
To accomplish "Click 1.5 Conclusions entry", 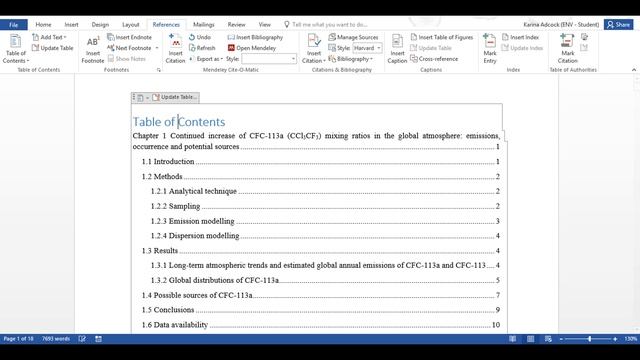I will 320,310.
